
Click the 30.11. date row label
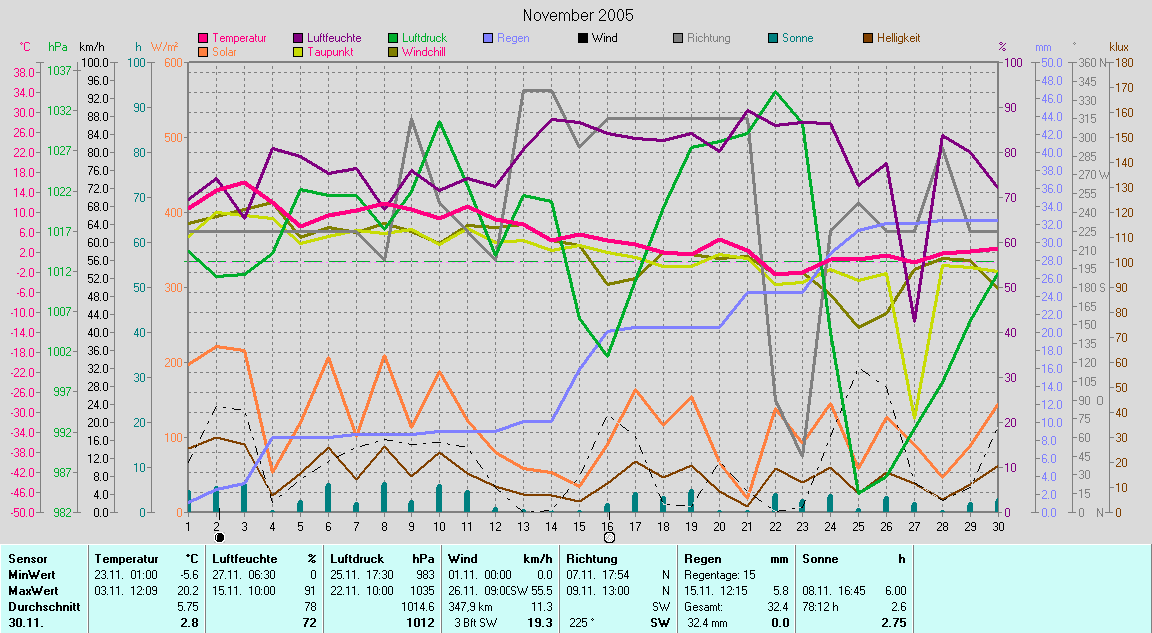tap(25, 623)
